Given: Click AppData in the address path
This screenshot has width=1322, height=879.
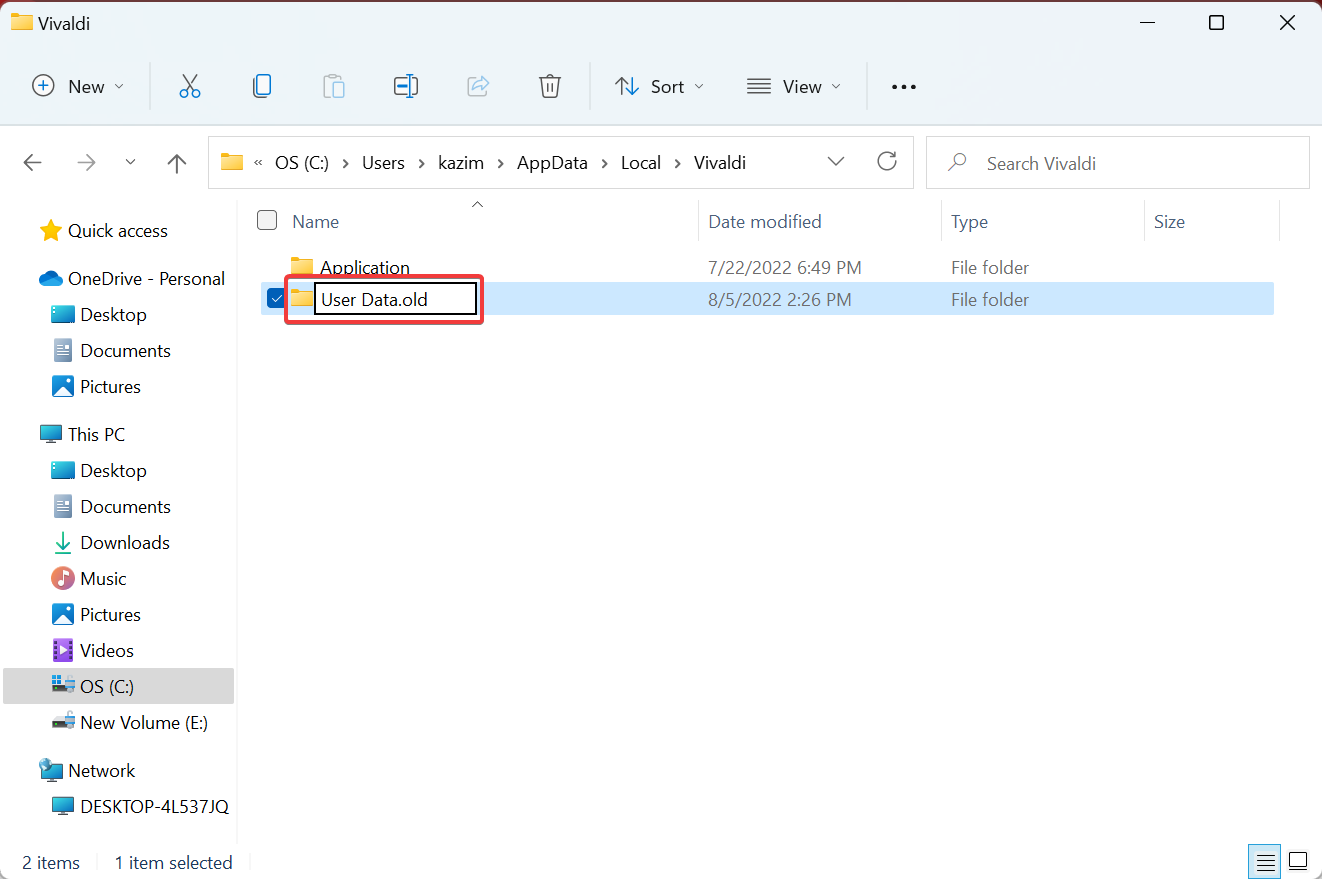Looking at the screenshot, I should [x=552, y=163].
